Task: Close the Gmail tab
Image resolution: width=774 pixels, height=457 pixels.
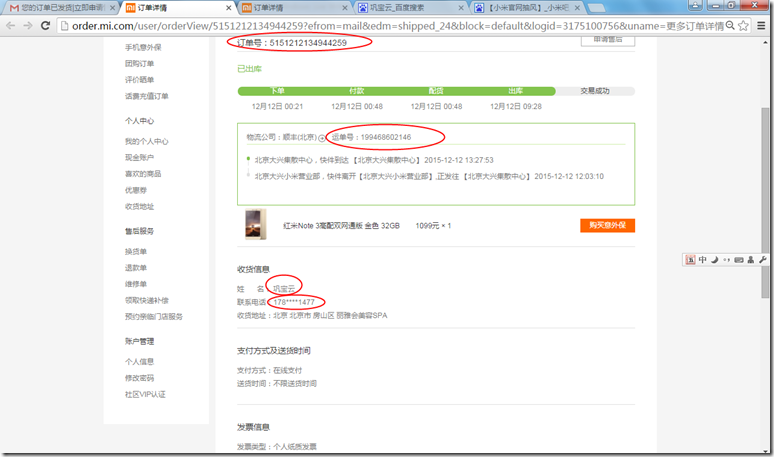Action: coord(113,8)
